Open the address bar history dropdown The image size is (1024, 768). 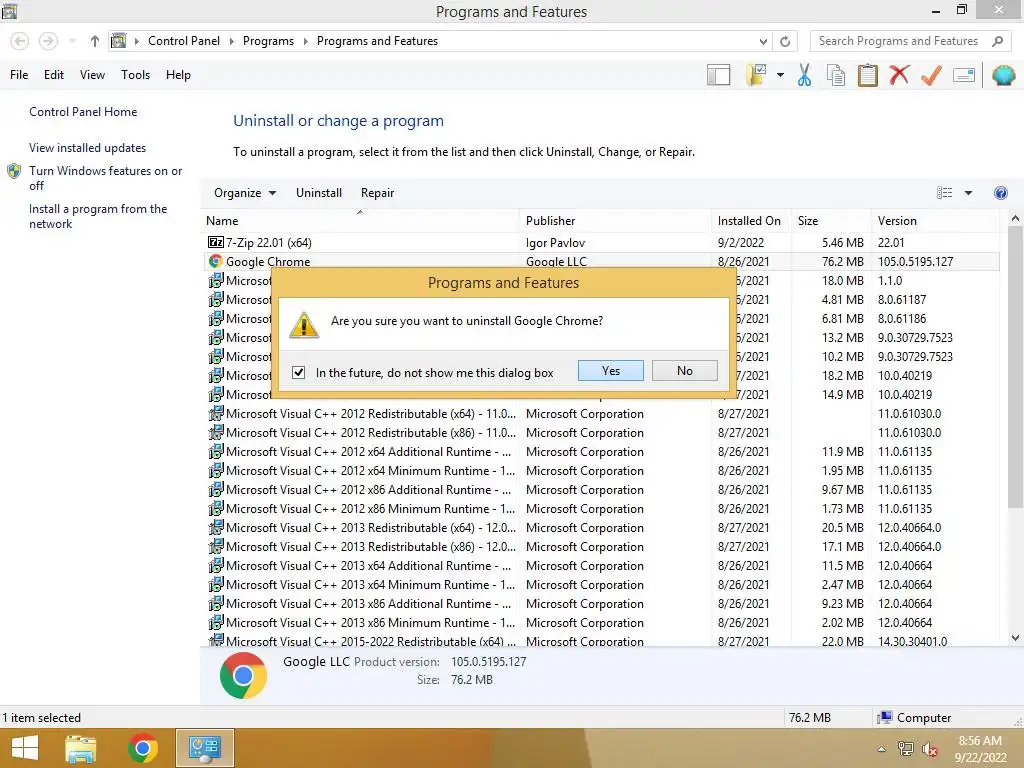tap(763, 41)
